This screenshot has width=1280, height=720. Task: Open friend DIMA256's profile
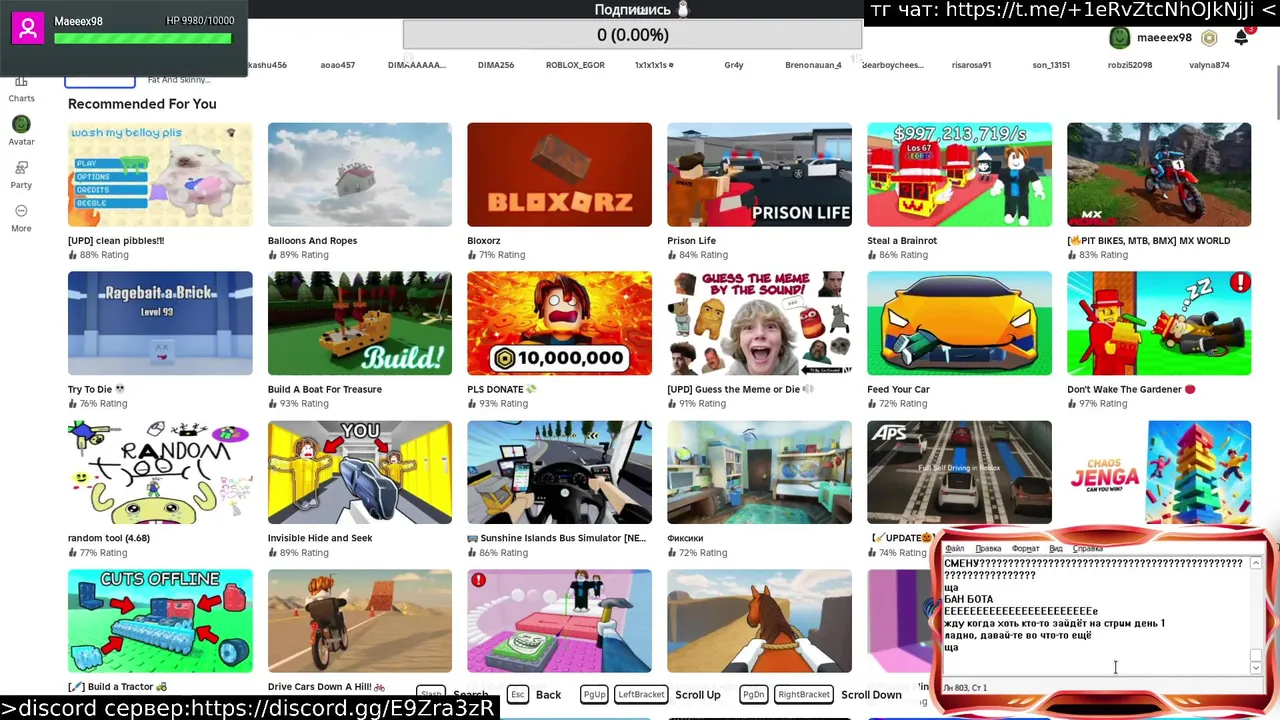pyautogui.click(x=496, y=65)
